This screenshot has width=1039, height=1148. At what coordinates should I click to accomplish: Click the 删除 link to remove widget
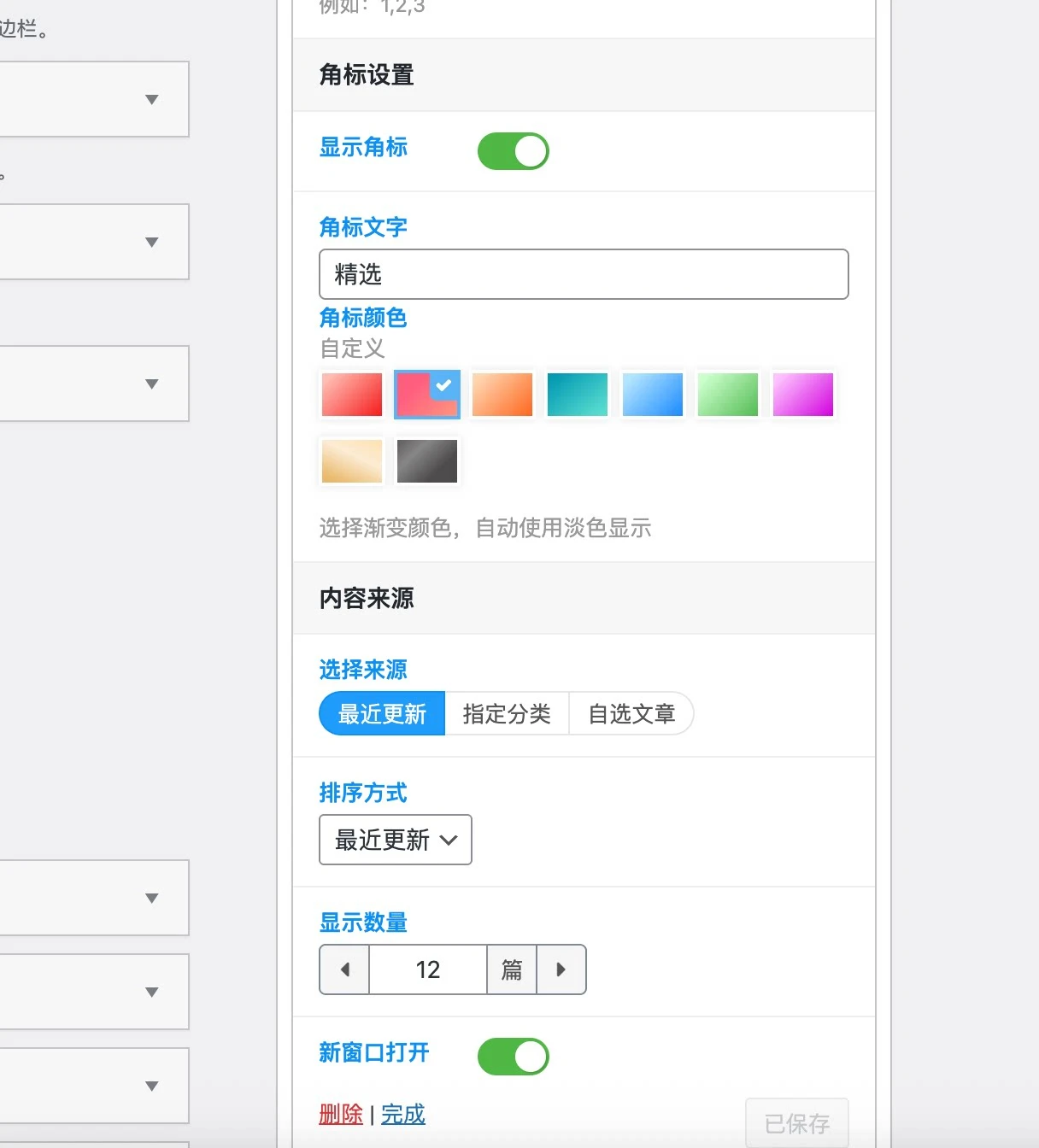(x=341, y=1115)
